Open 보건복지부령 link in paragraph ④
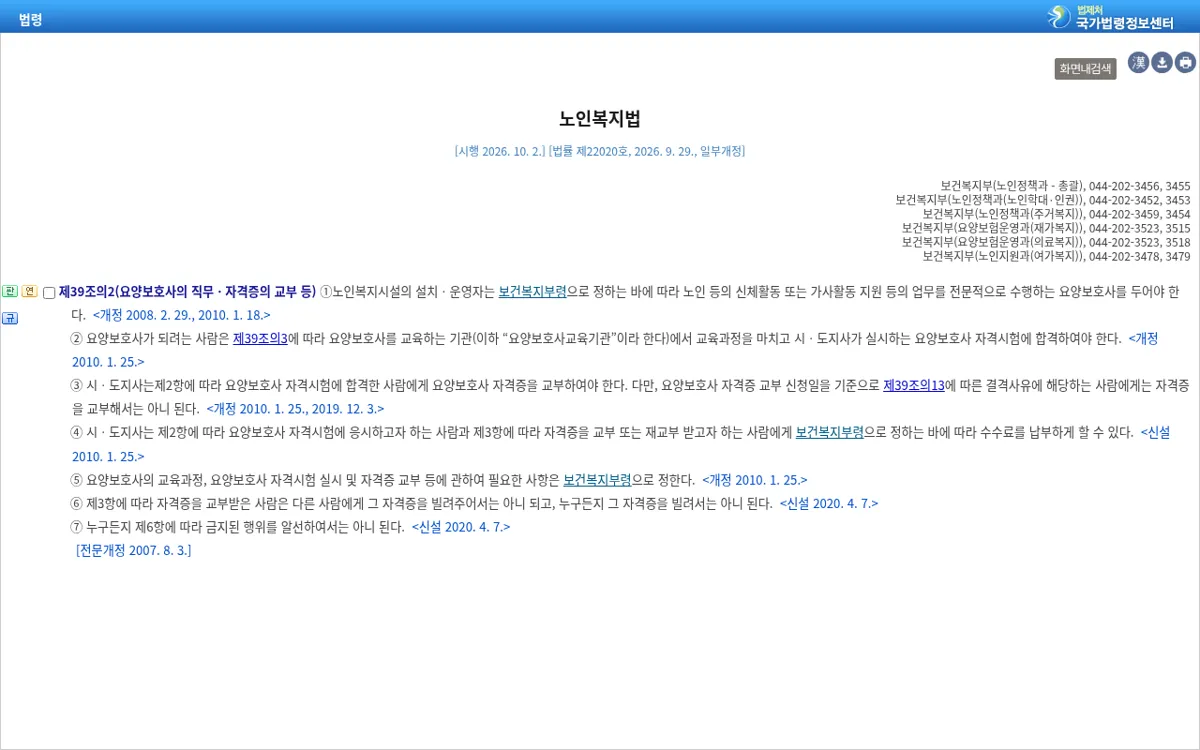Viewport: 1200px width, 750px height. (829, 433)
